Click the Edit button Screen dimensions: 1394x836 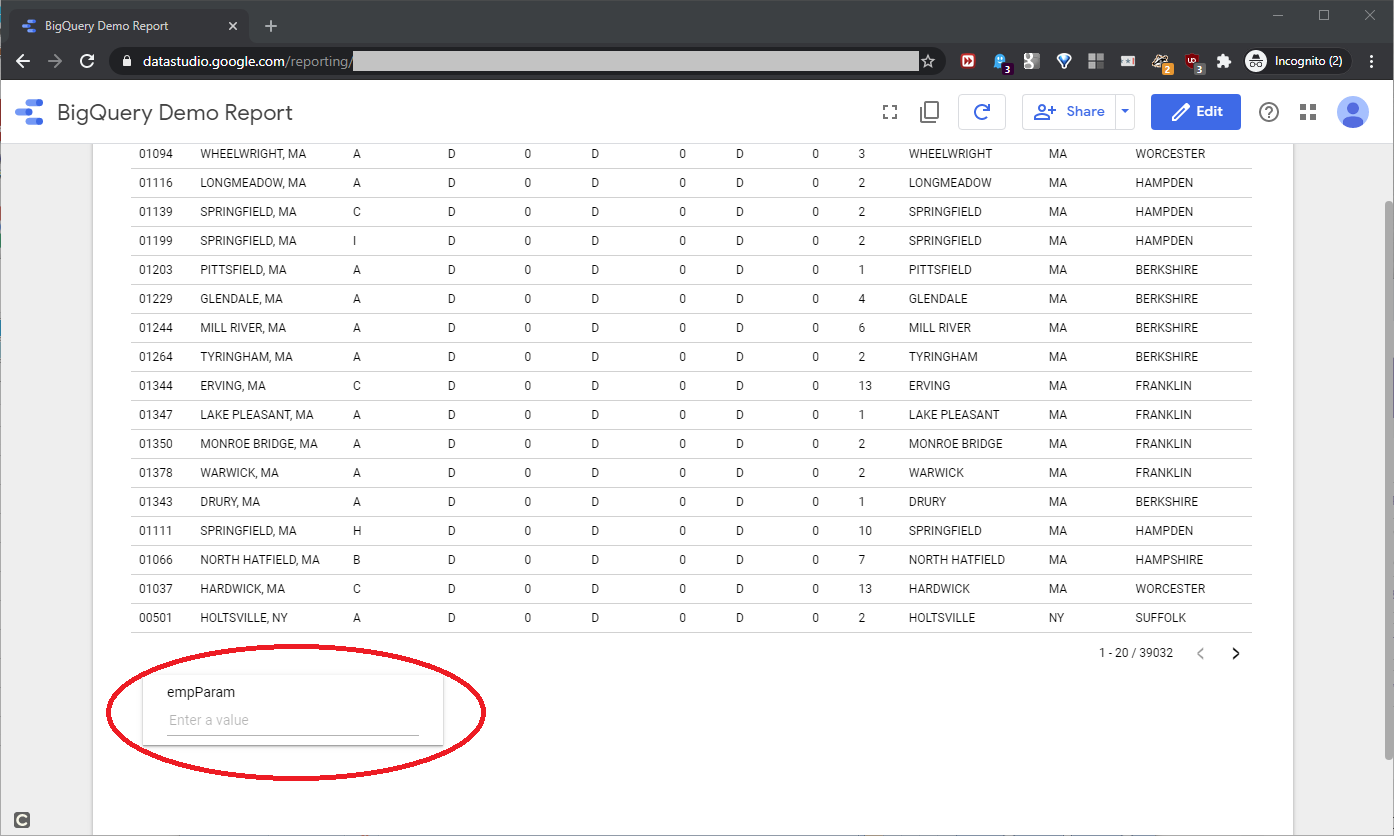pos(1196,112)
